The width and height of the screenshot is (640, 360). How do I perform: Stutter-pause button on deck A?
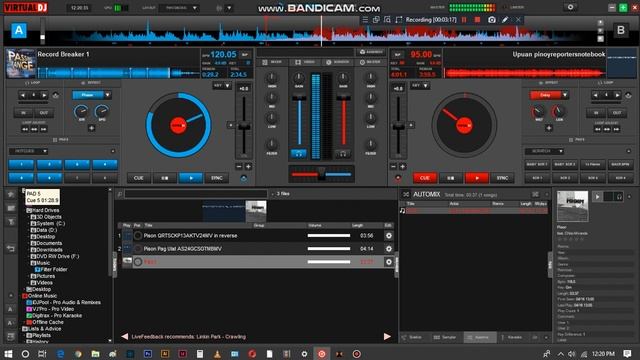[164, 178]
